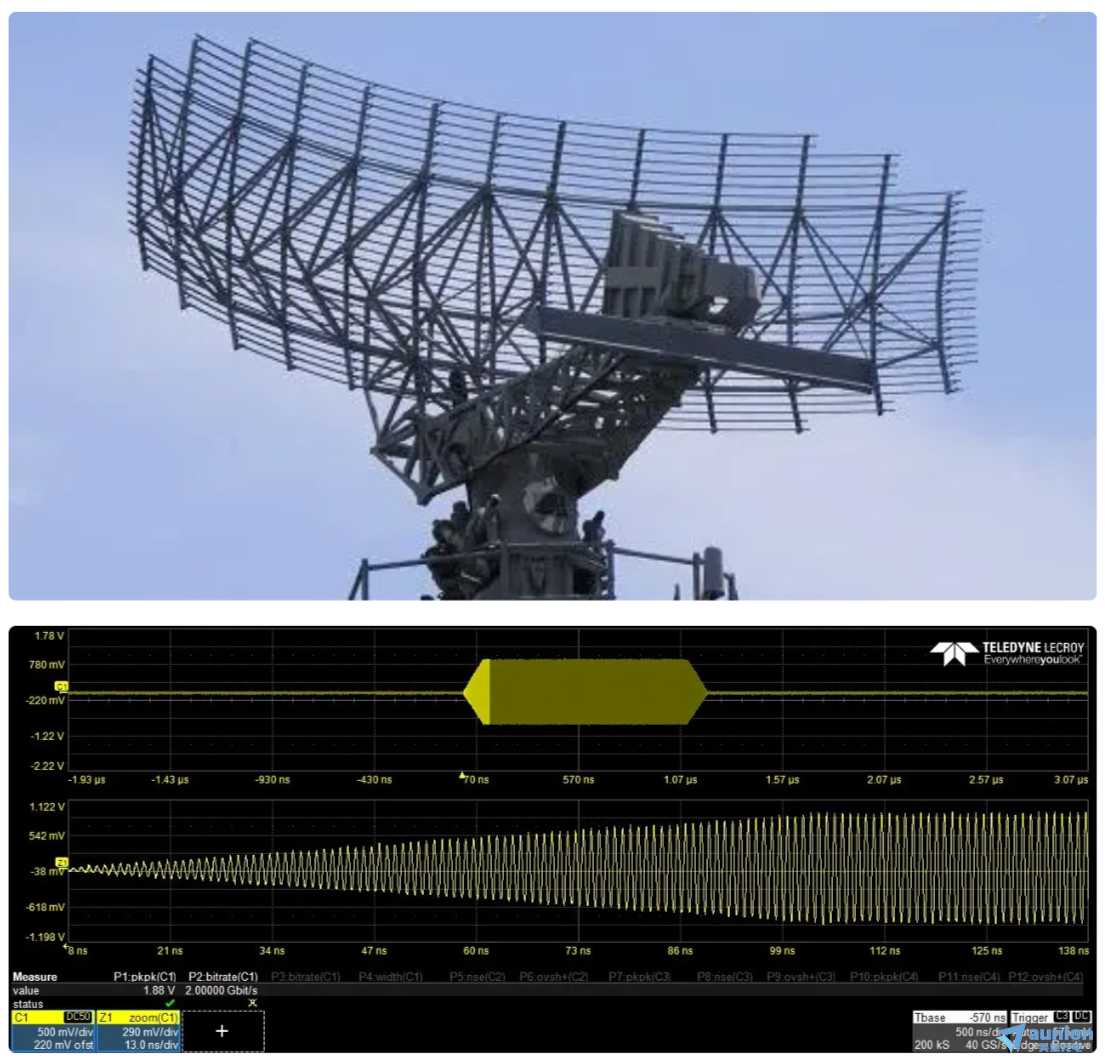Click the C1 trace marker on upper grid
This screenshot has height=1063, width=1105.
[x=61, y=686]
